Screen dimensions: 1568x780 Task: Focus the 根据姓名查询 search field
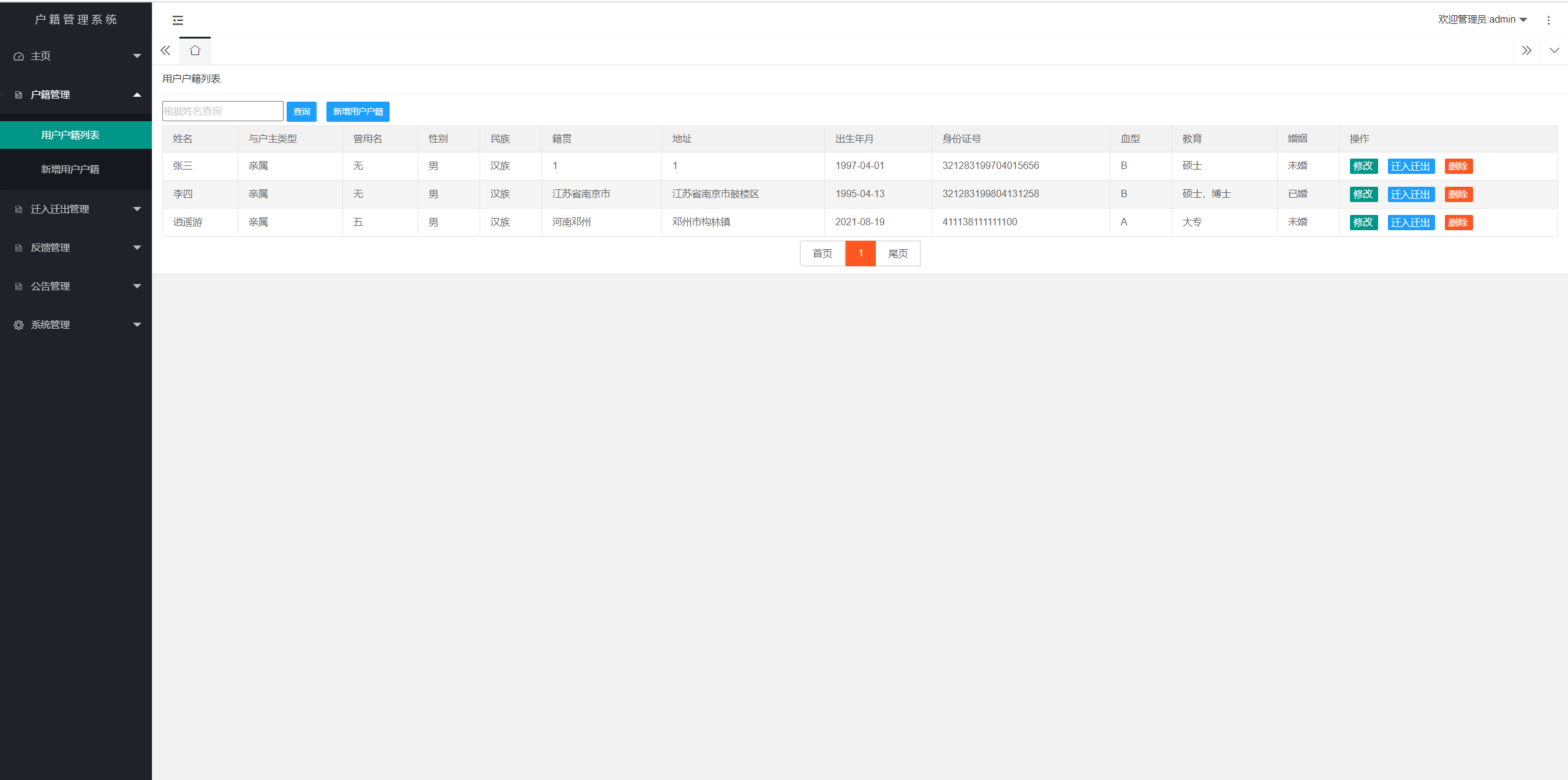(x=222, y=111)
